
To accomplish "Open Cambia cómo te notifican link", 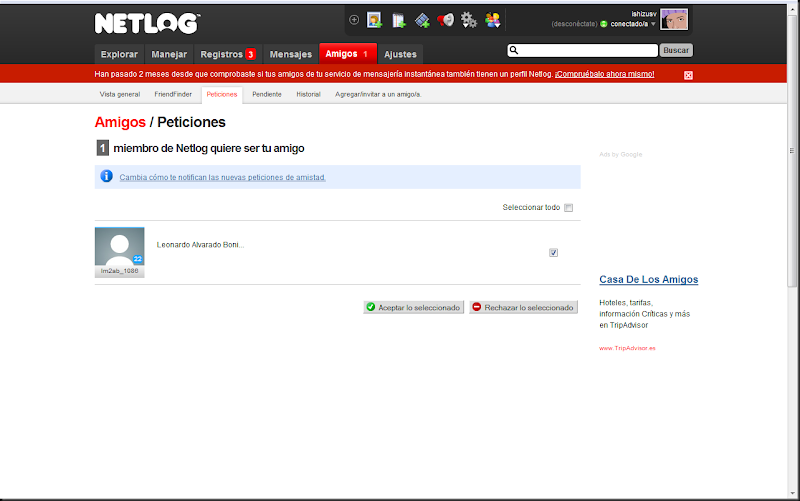I will click(222, 178).
